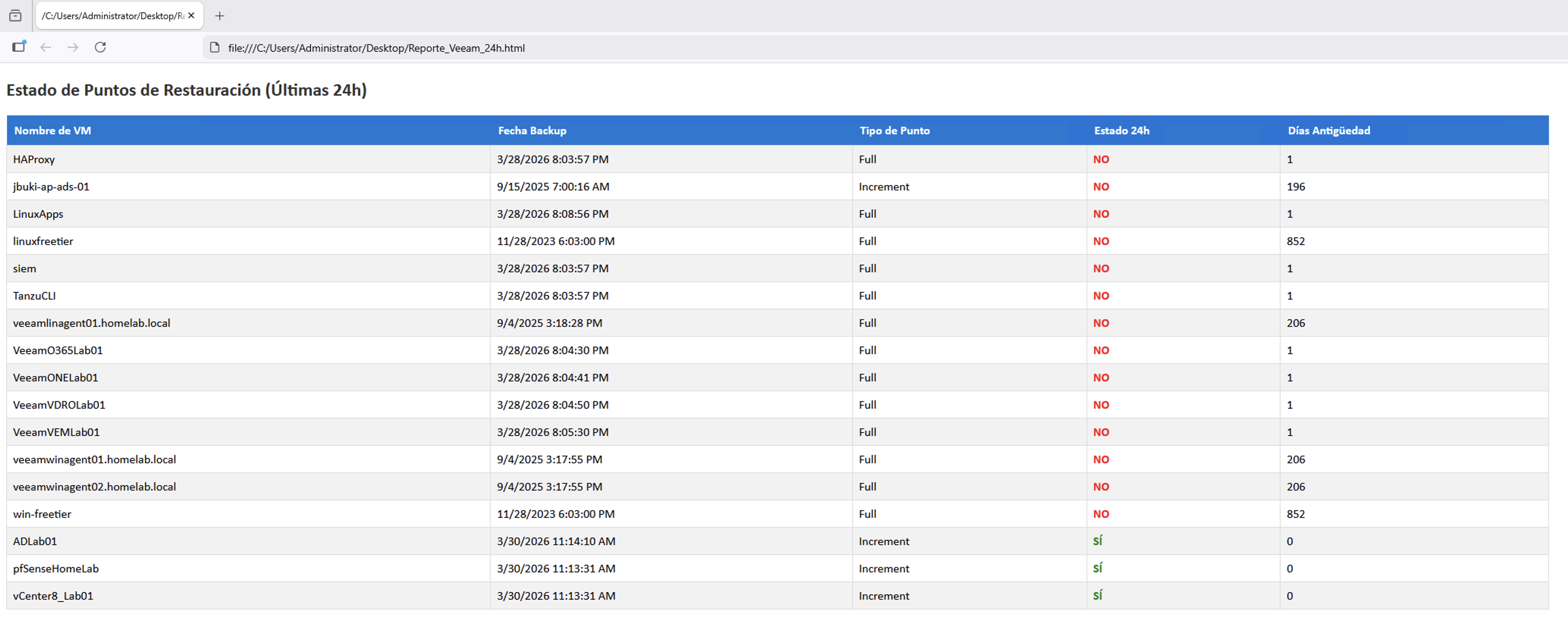Click the 852 days value for linuxfreetier
Viewport: 1568px width, 627px height.
1295,241
